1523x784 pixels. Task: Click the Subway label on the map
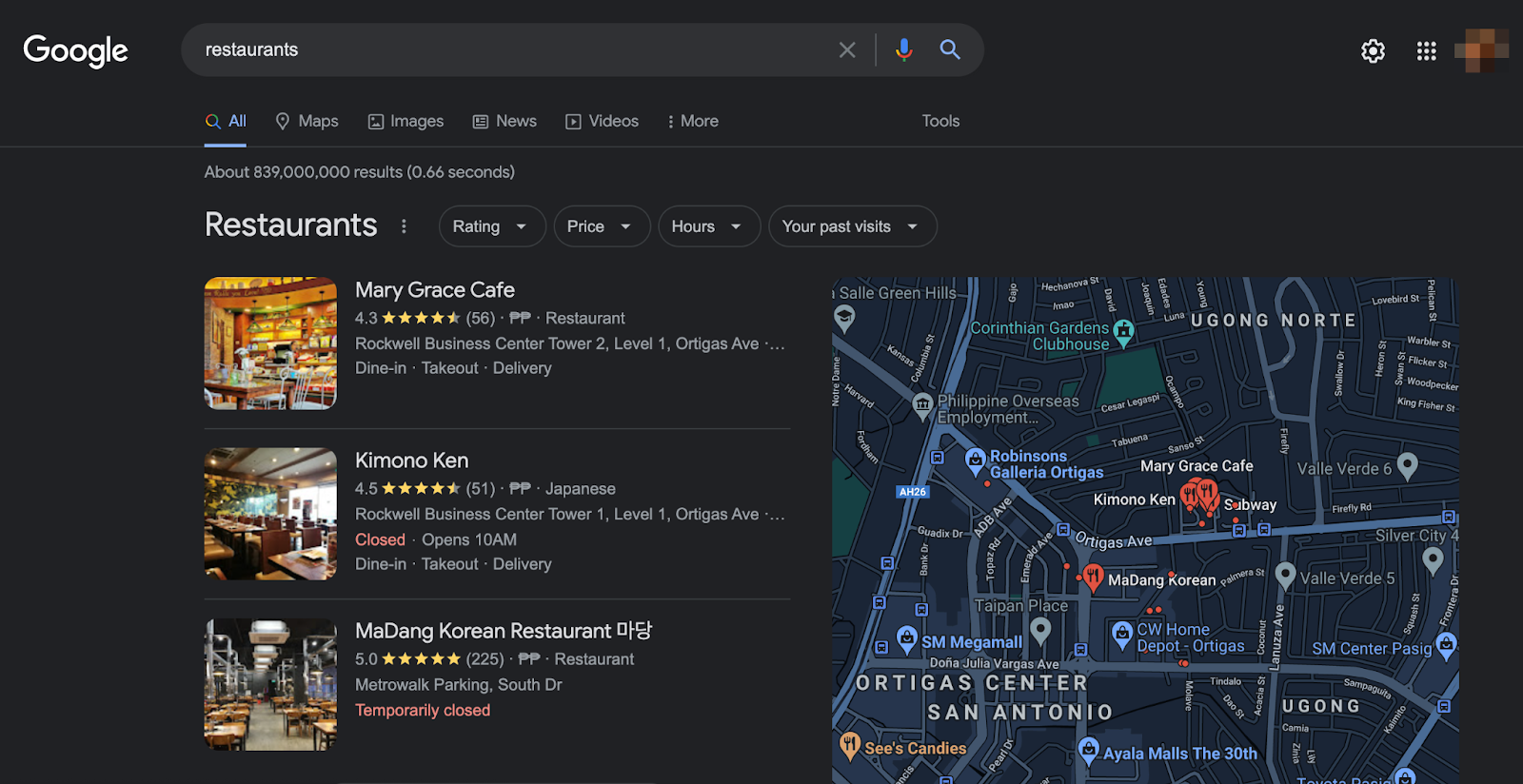1250,504
